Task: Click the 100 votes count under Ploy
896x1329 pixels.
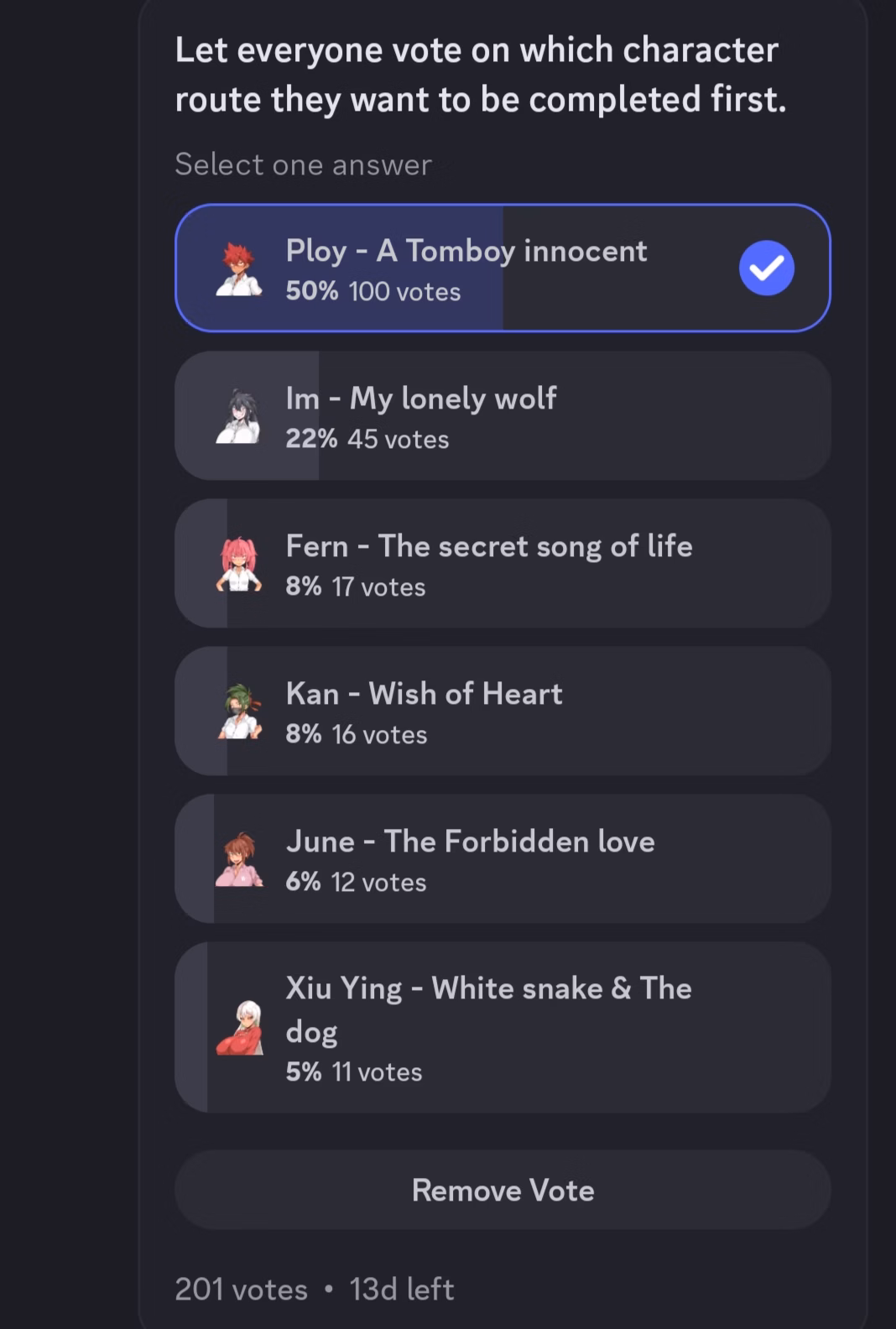Action: tap(405, 292)
